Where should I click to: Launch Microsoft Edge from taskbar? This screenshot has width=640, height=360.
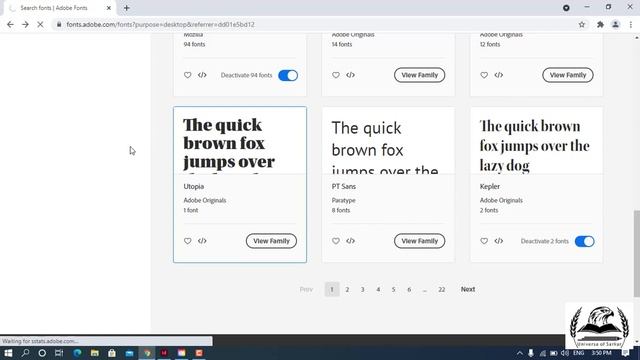77,353
